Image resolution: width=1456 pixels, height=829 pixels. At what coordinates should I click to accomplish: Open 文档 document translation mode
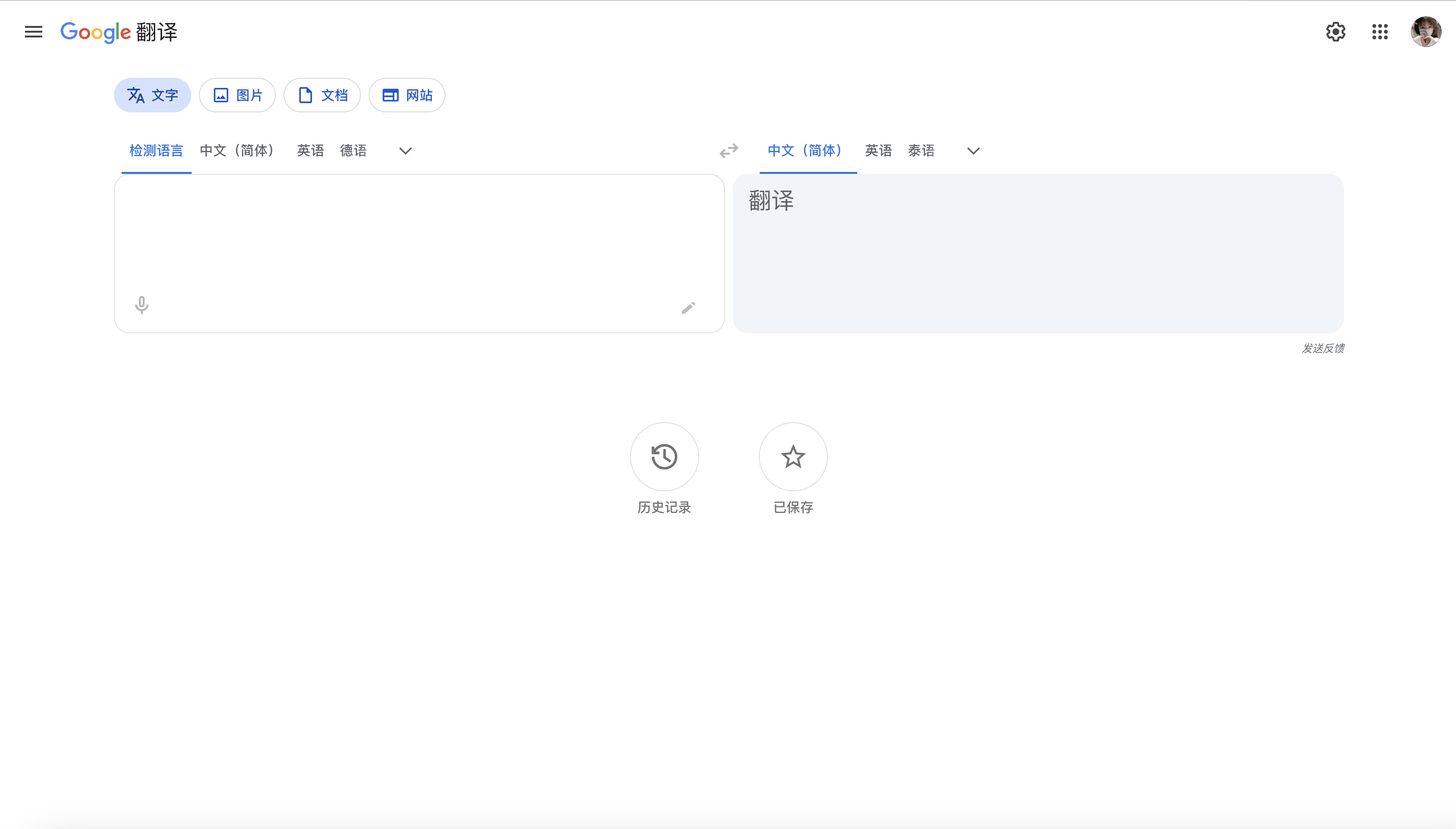click(x=322, y=95)
